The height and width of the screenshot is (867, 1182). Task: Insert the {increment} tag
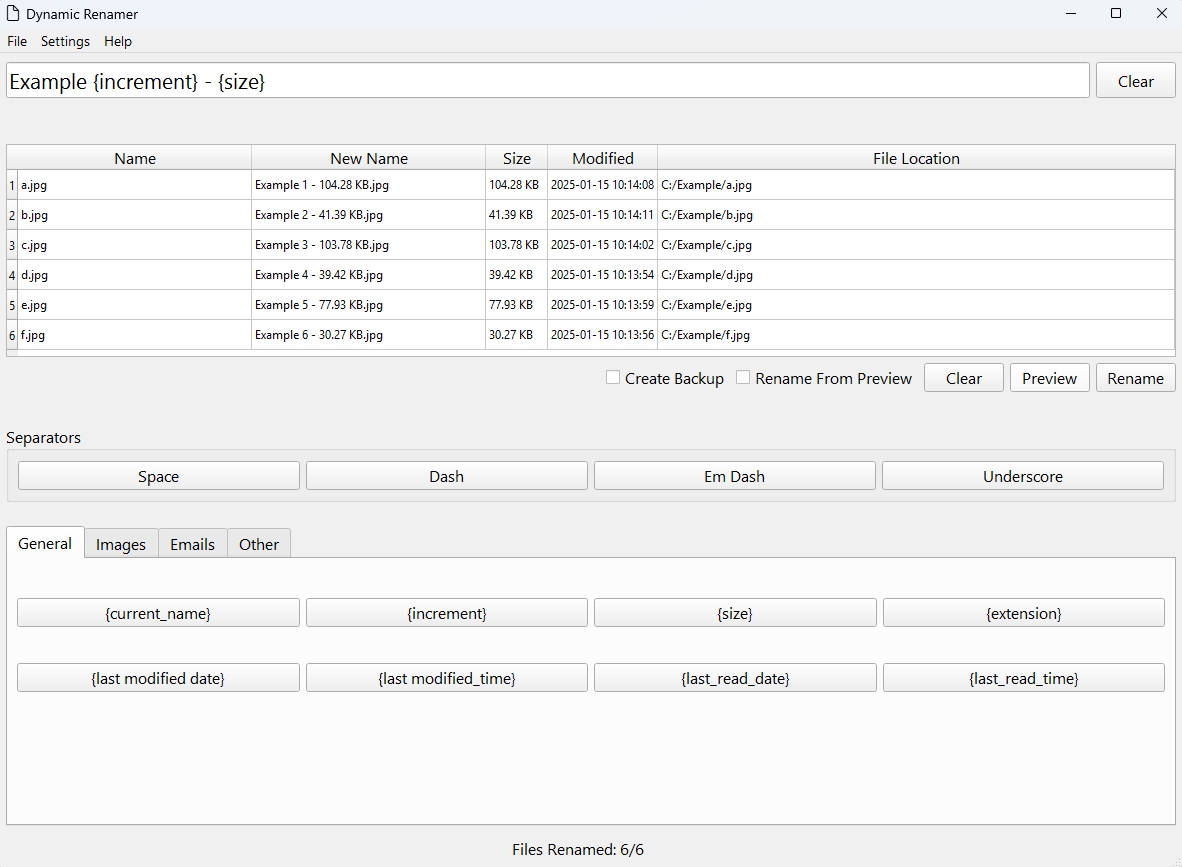pyautogui.click(x=446, y=613)
